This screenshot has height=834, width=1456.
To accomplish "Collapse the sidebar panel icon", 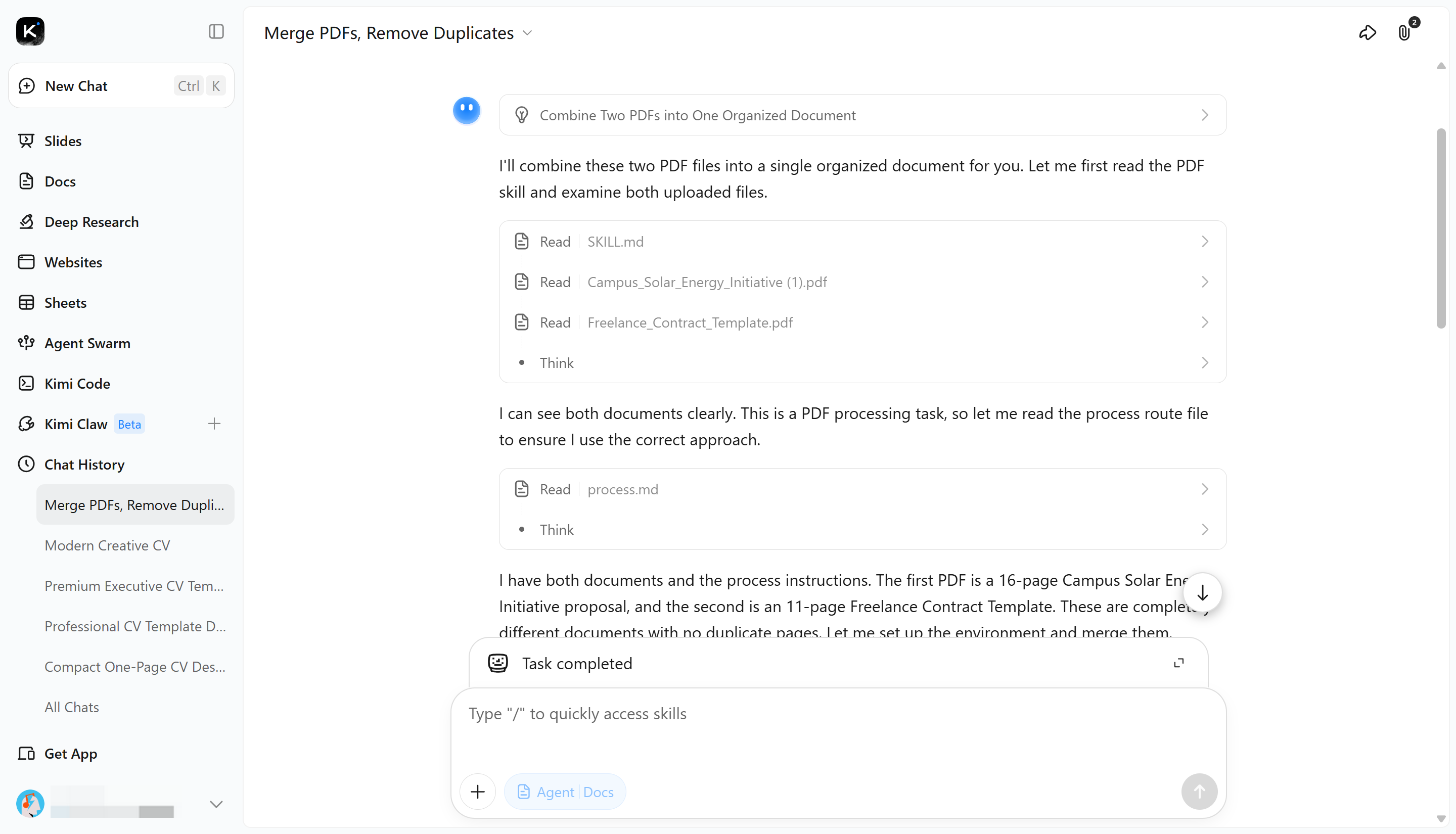I will click(216, 31).
